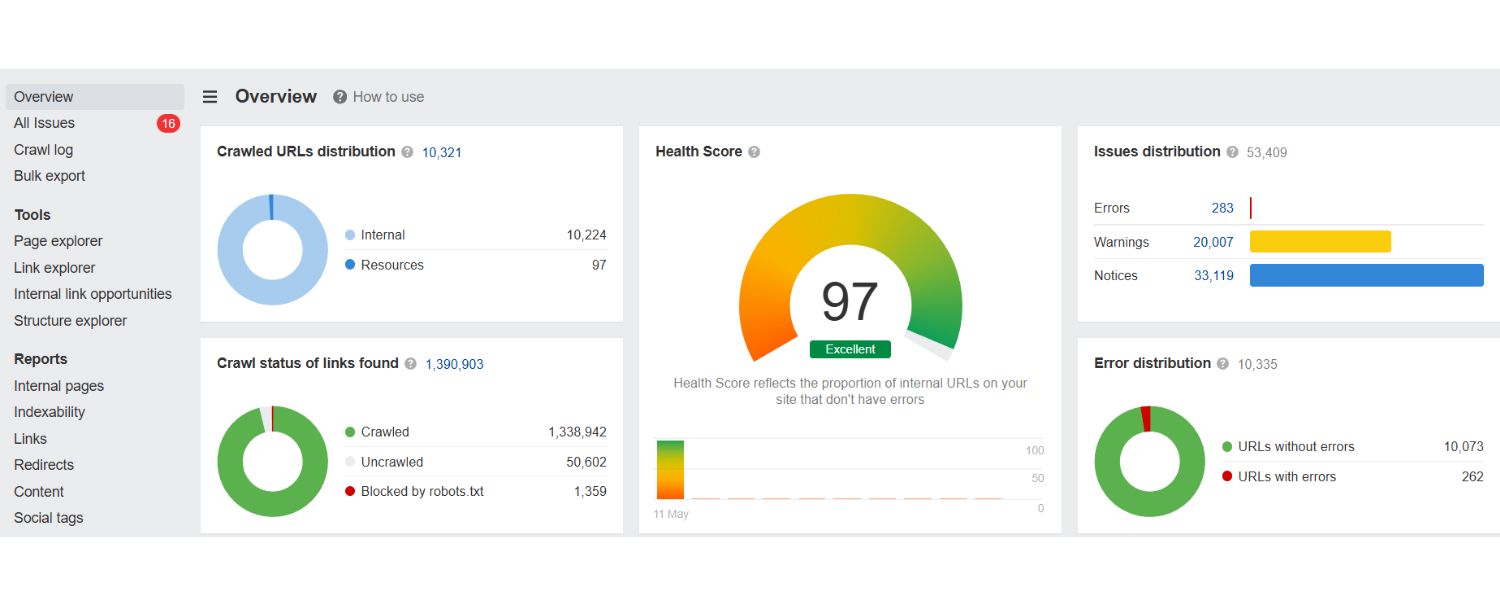Open the Page explorer tool
The width and height of the screenshot is (1500, 600).
[58, 241]
